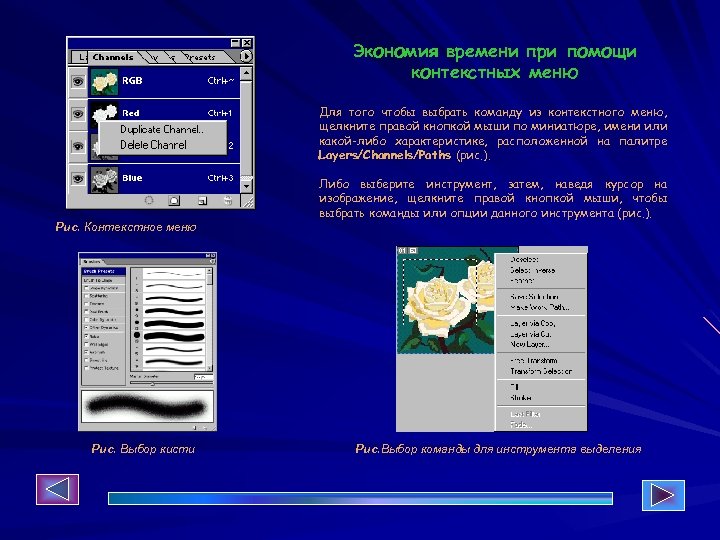The width and height of the screenshot is (720, 540).
Task: Enable the Scattering checkbox
Action: tap(86, 296)
